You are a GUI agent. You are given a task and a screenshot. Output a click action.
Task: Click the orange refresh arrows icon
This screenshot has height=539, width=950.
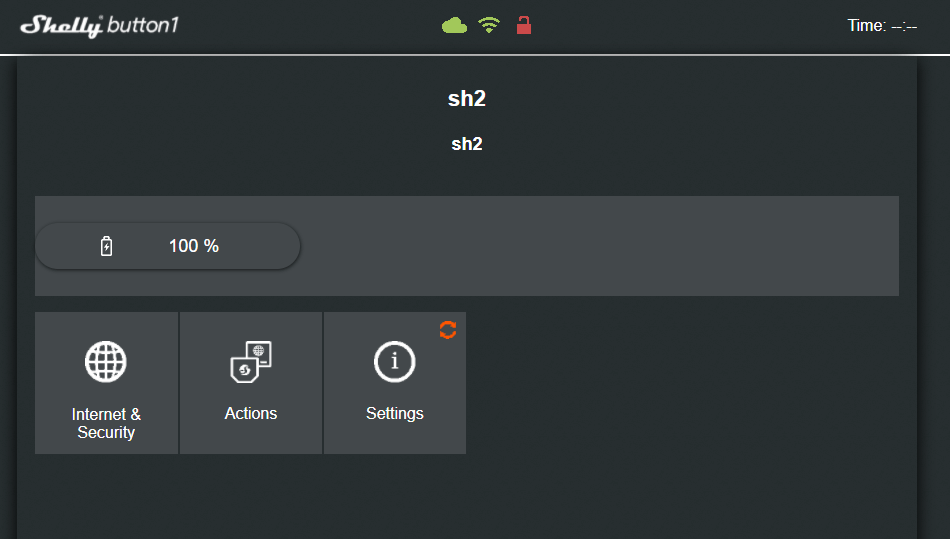click(448, 330)
